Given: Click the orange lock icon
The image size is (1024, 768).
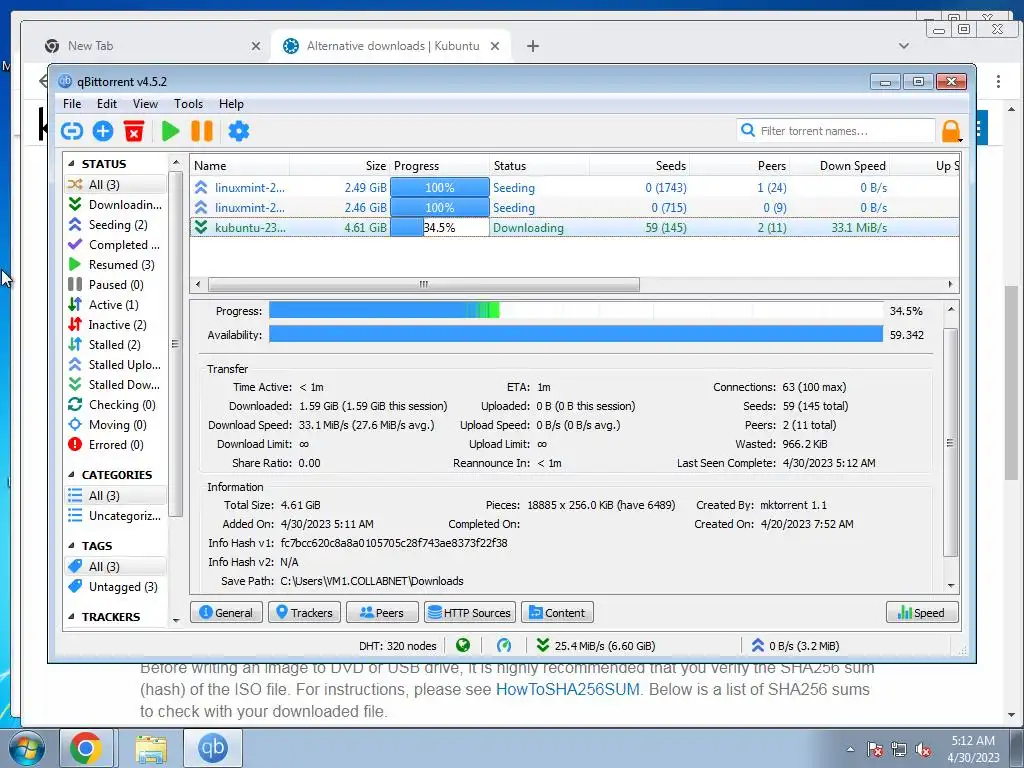Looking at the screenshot, I should (952, 131).
